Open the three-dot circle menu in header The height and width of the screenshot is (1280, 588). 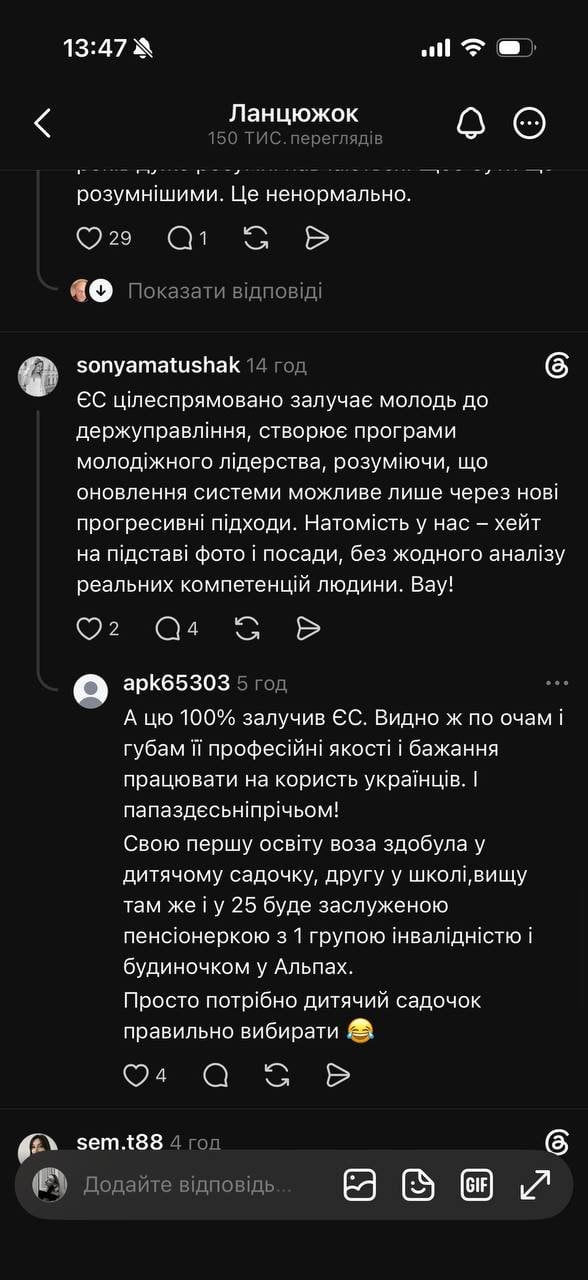tap(529, 123)
